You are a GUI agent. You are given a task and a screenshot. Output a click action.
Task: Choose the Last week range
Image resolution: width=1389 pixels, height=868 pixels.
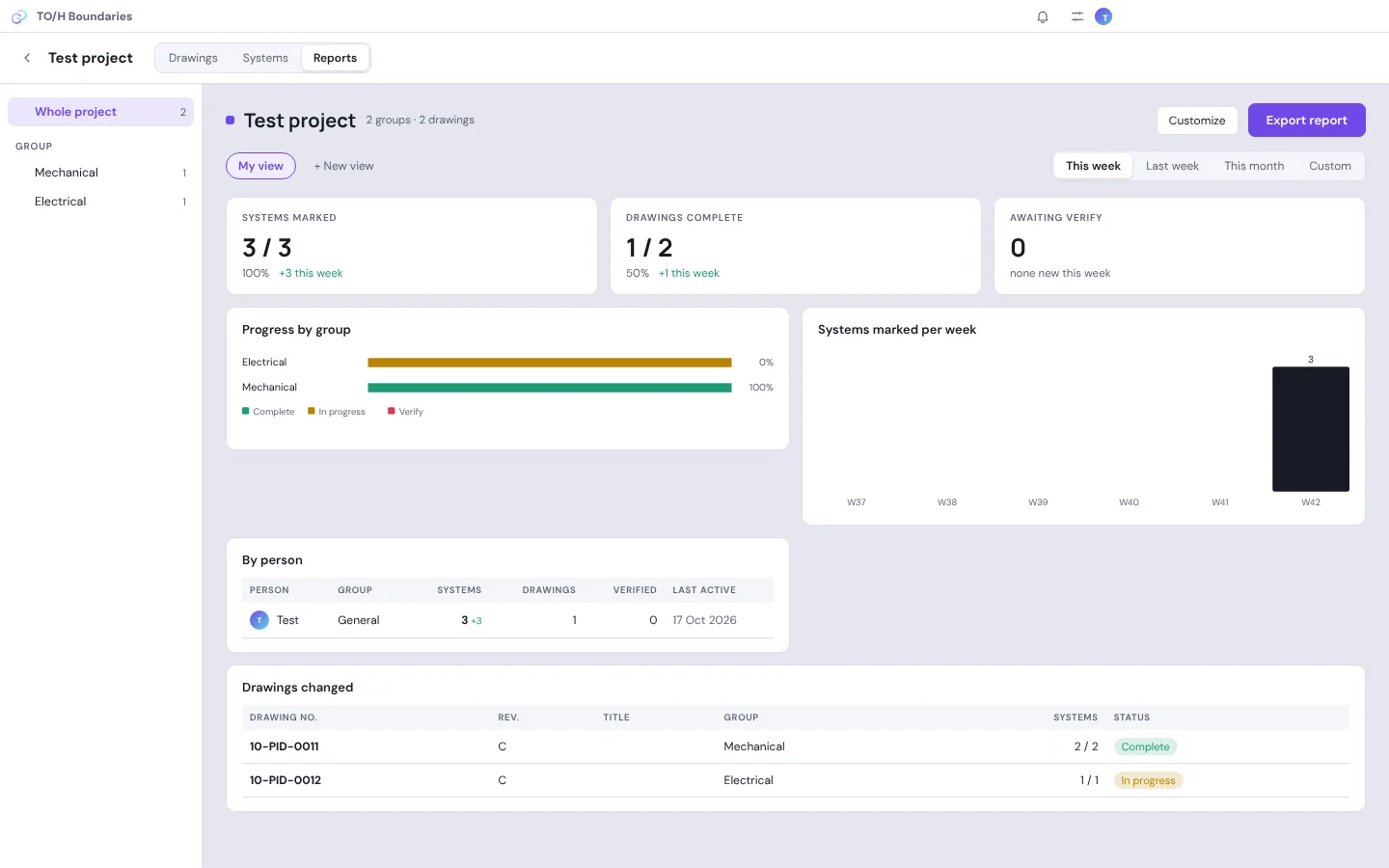[1172, 166]
